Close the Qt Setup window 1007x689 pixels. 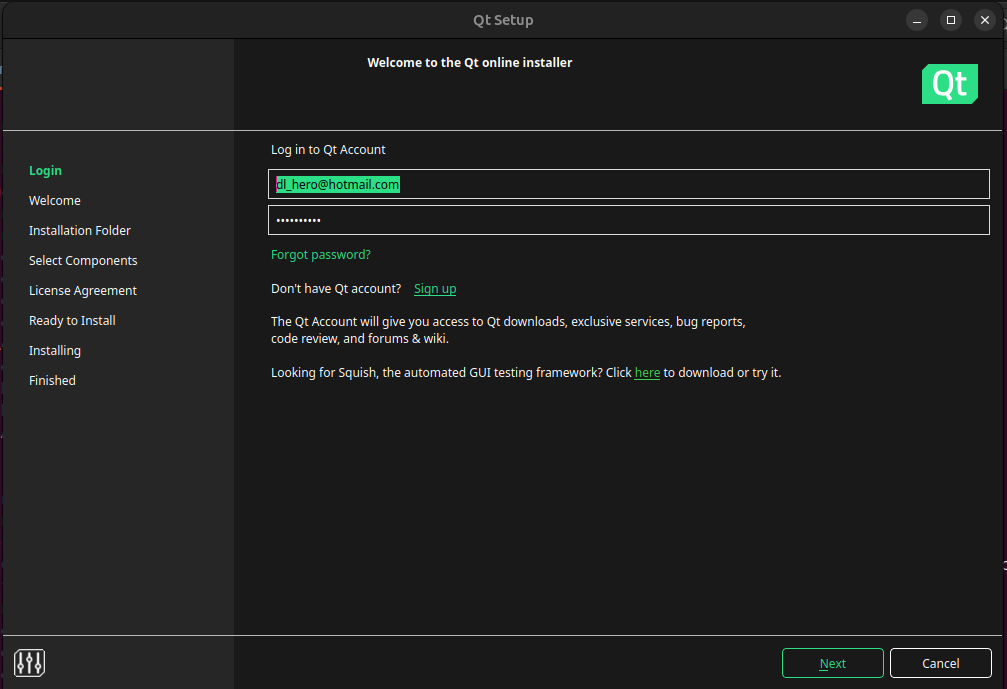[985, 21]
